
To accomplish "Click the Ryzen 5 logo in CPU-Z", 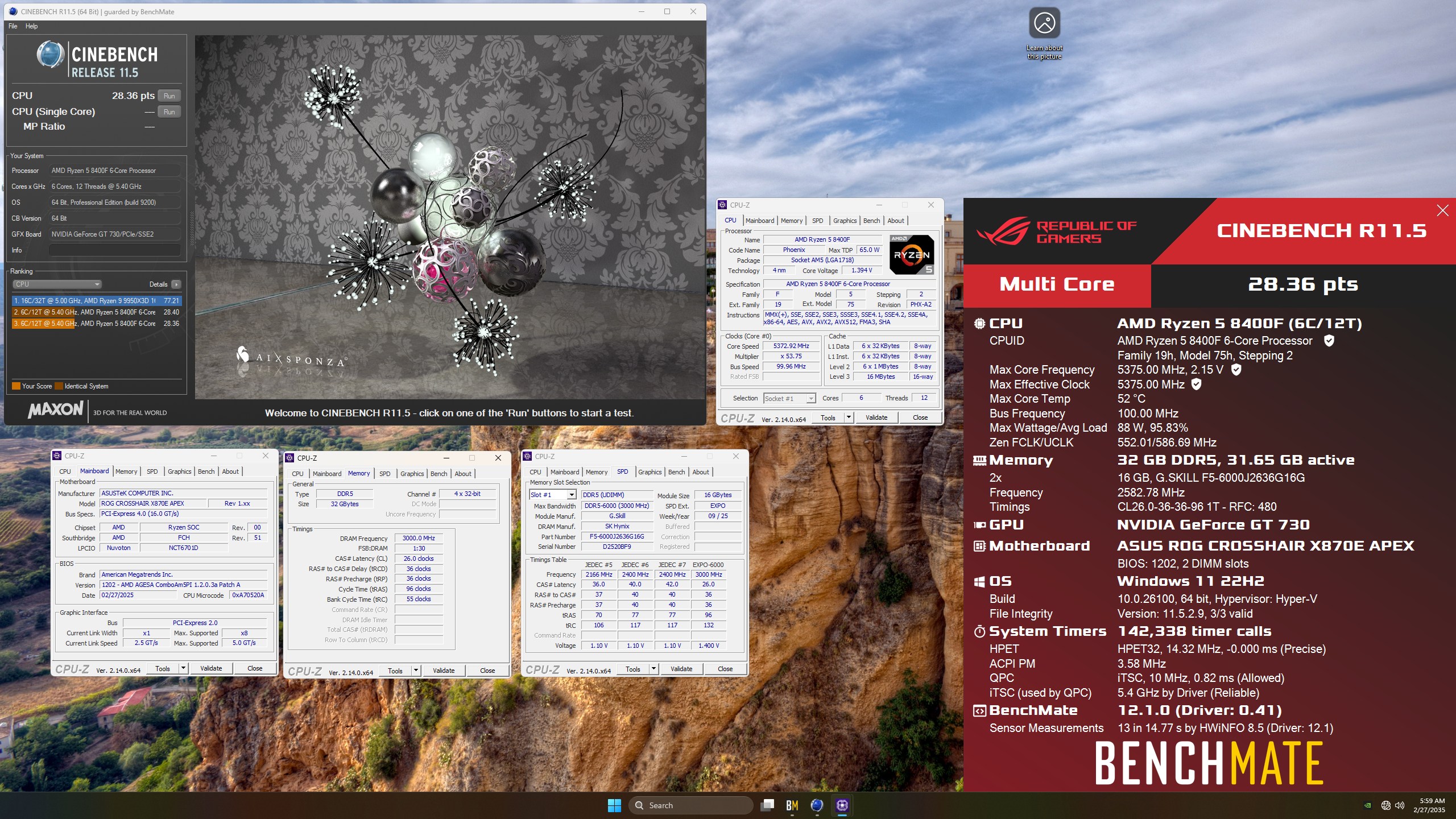I will [912, 254].
